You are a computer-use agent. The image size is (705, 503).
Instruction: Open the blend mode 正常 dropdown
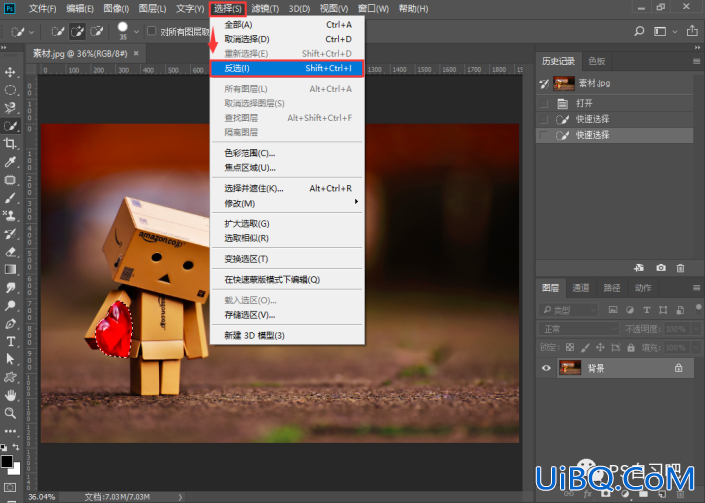pyautogui.click(x=579, y=329)
